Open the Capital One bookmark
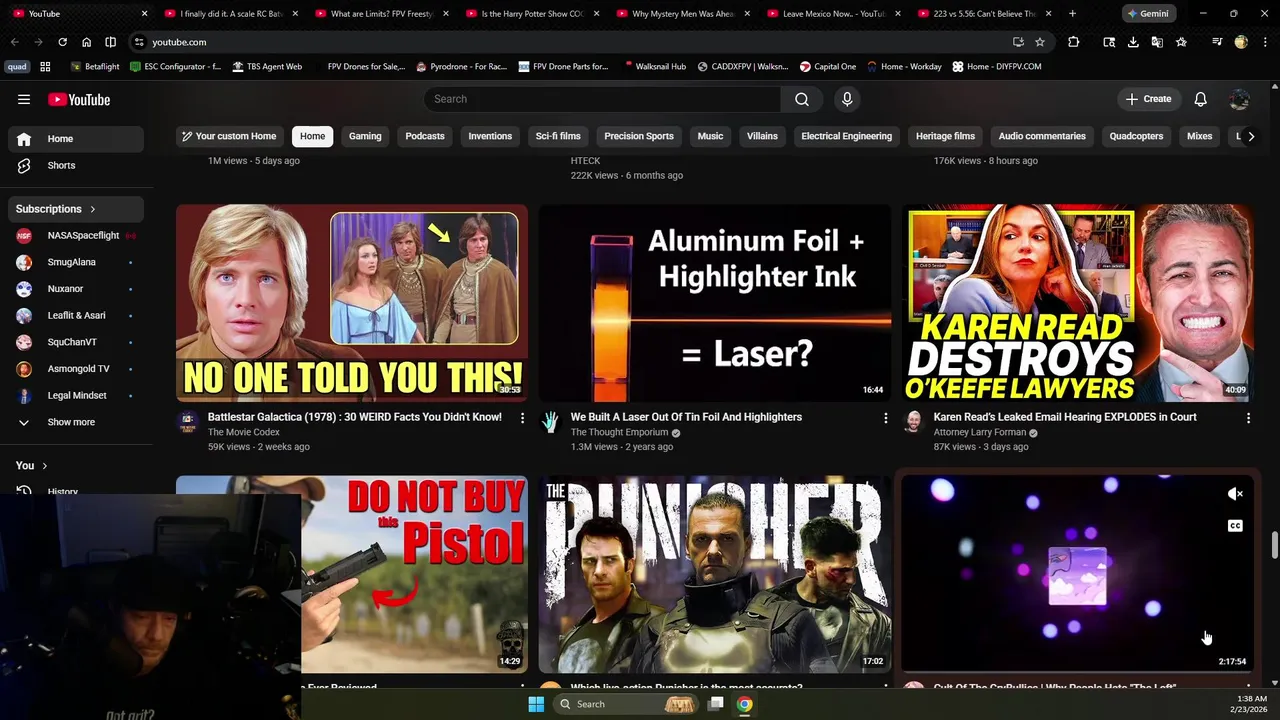Viewport: 1280px width, 720px height. (x=828, y=66)
